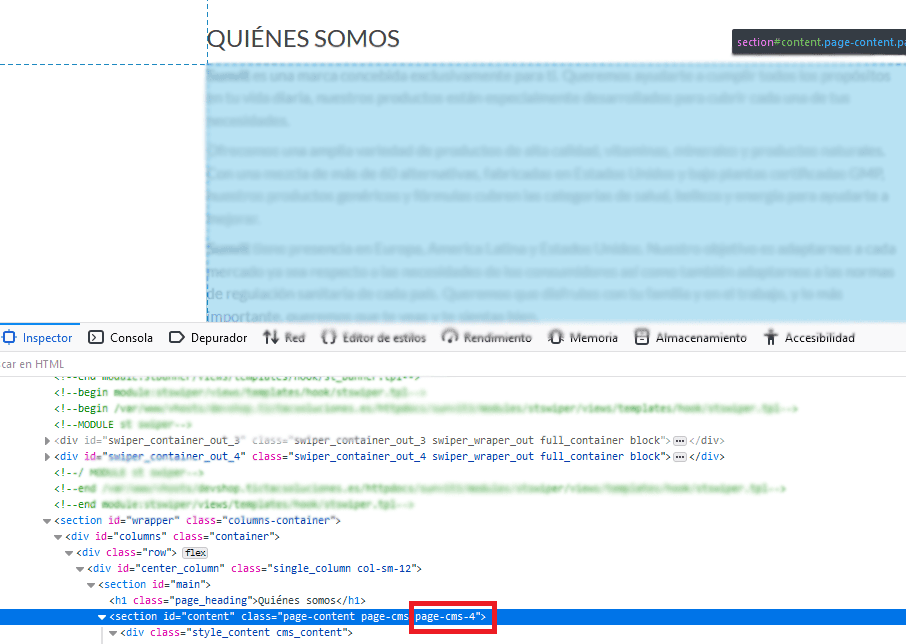Toggle the flex badge on row div
Image resolution: width=906 pixels, height=644 pixels.
[x=195, y=553]
